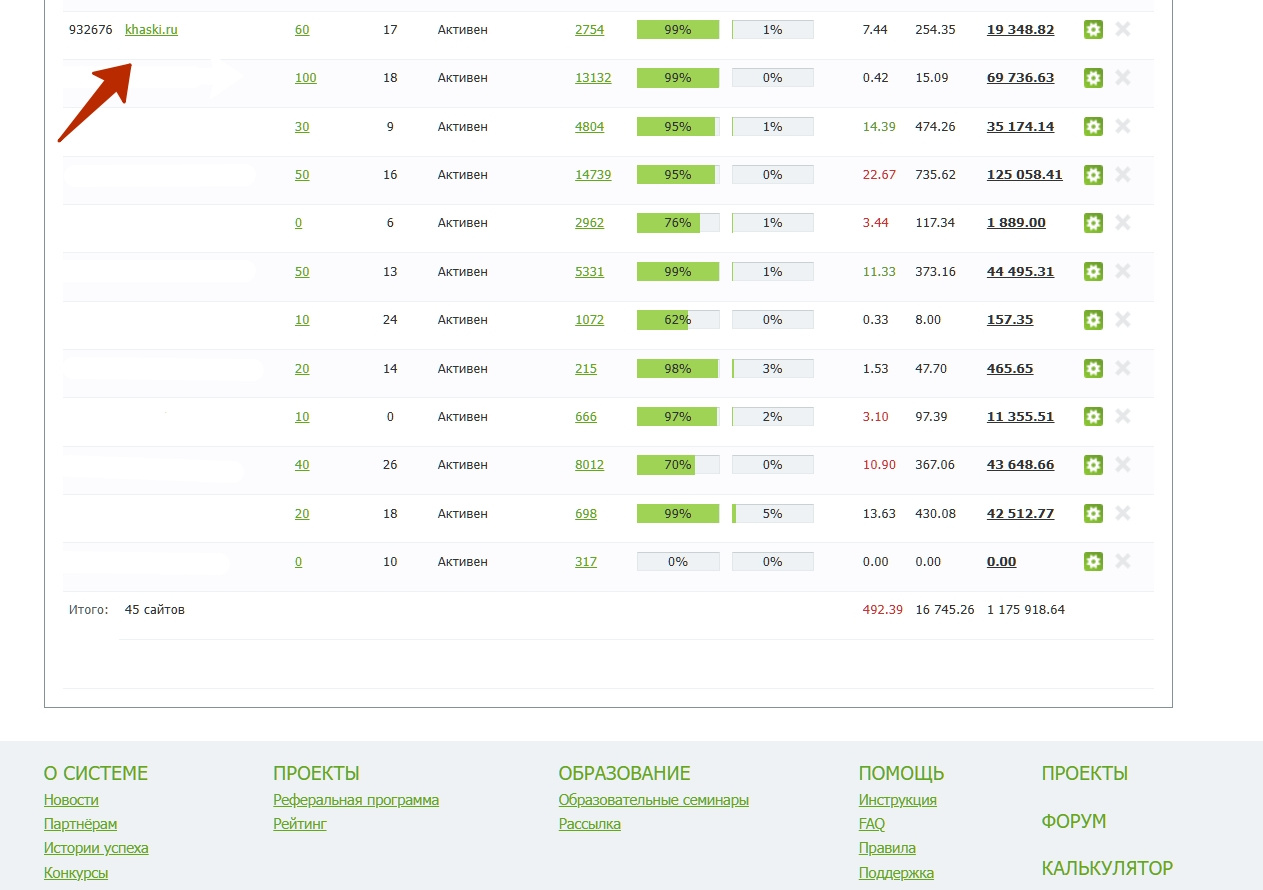Open the 14739 count link

pyautogui.click(x=593, y=175)
